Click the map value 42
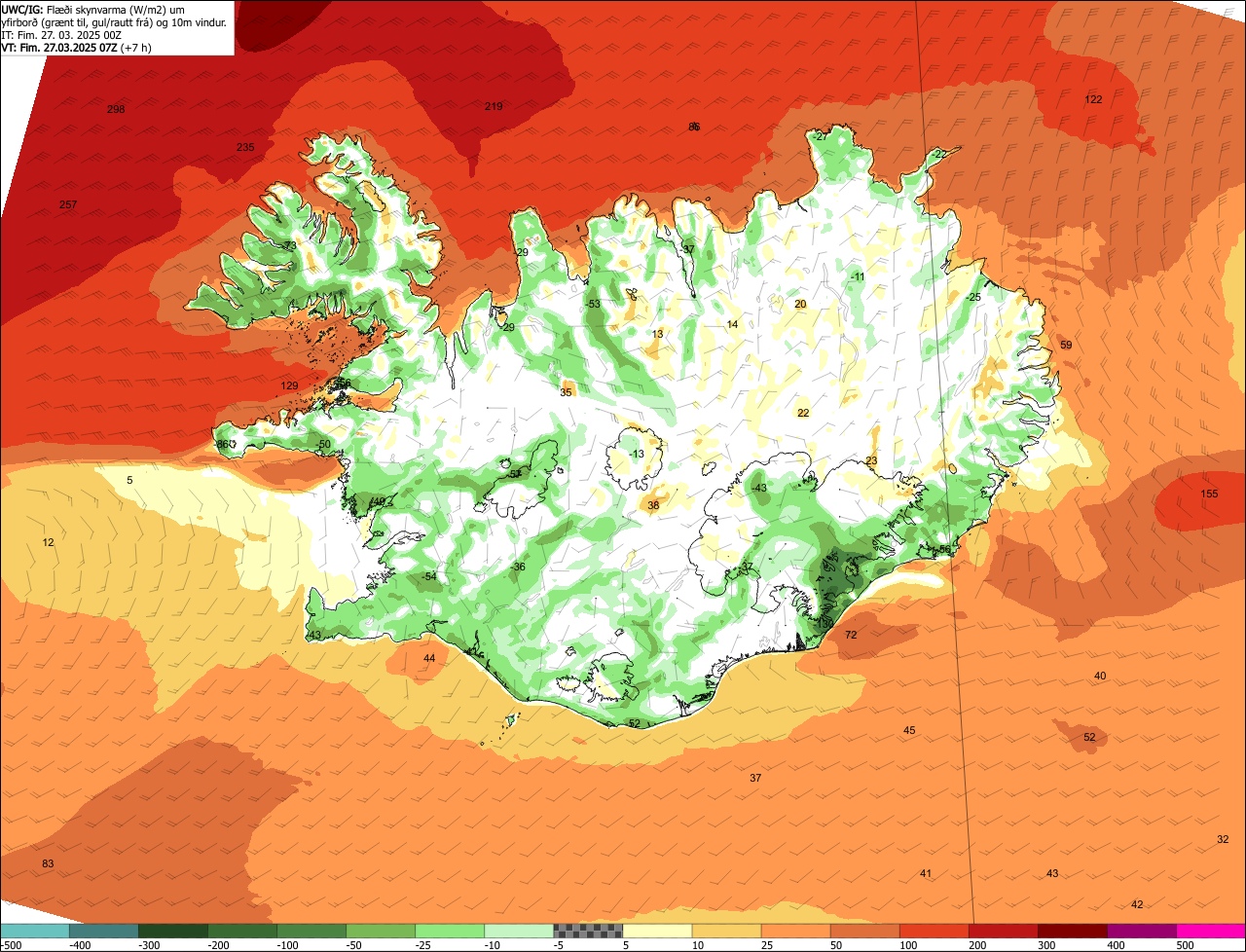The height and width of the screenshot is (952, 1246). coord(1137,905)
